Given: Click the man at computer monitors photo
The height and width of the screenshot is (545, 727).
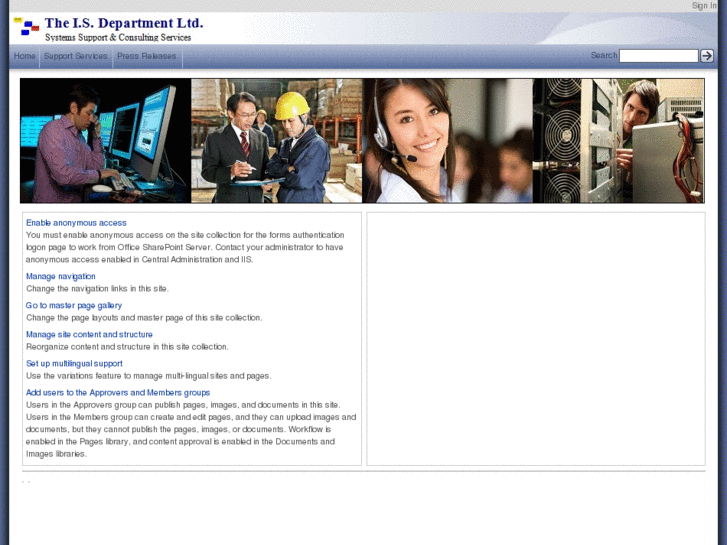Looking at the screenshot, I should [x=106, y=141].
